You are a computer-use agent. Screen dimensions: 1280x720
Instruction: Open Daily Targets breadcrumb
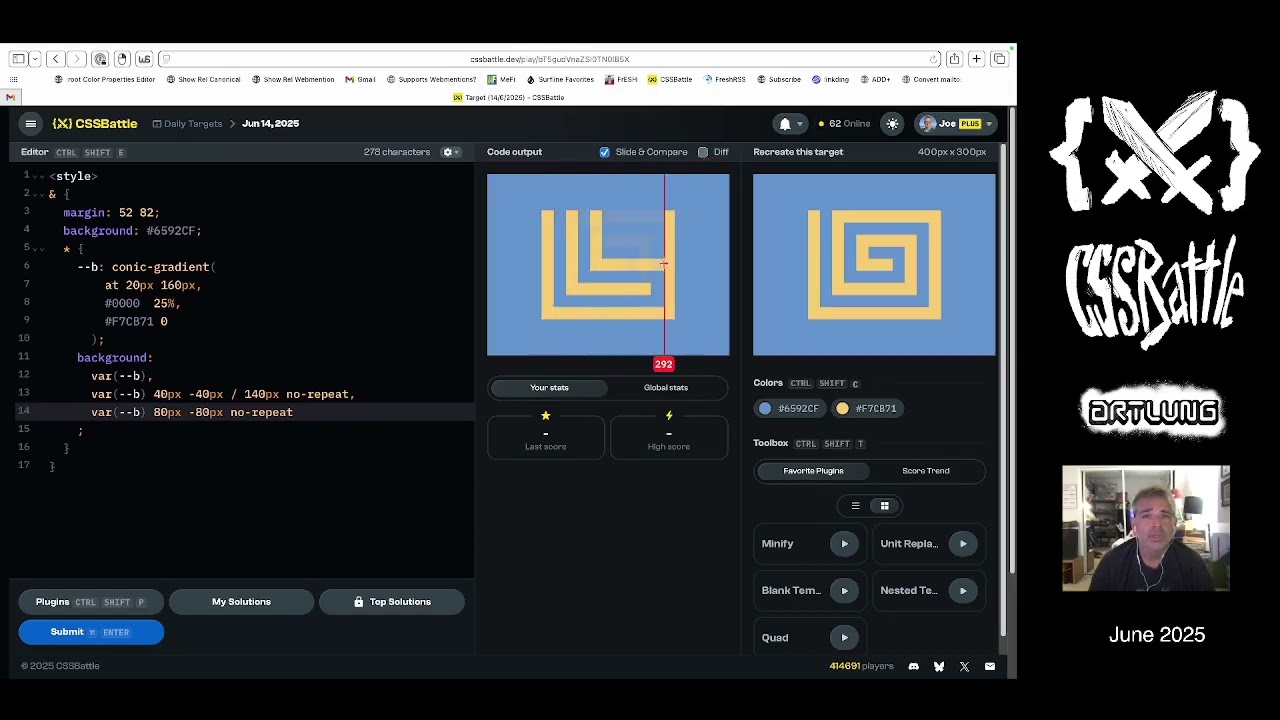click(x=187, y=124)
